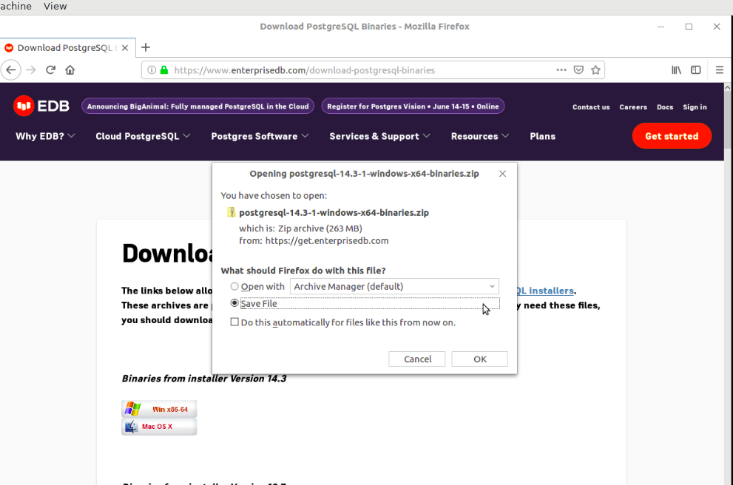Cancel the file download dialog
The image size is (733, 485).
coord(417,359)
